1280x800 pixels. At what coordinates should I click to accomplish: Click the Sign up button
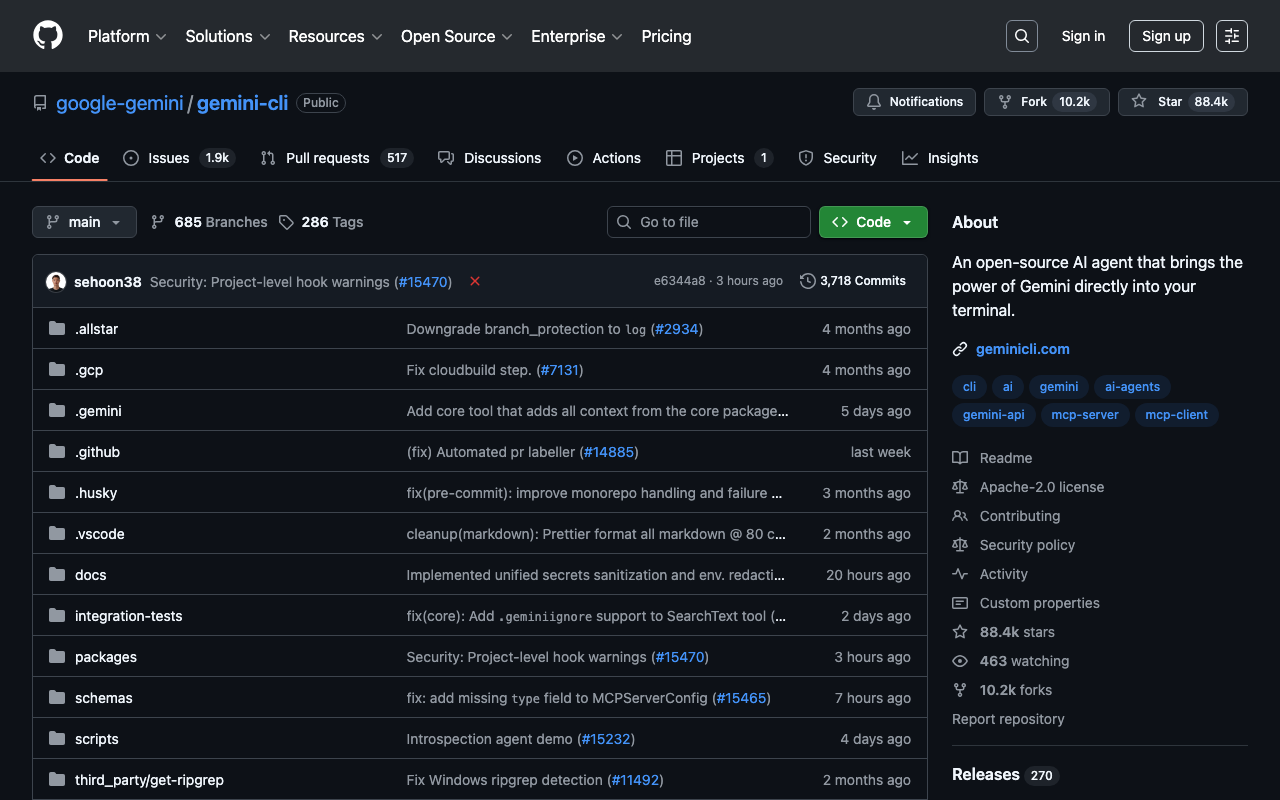pos(1166,36)
